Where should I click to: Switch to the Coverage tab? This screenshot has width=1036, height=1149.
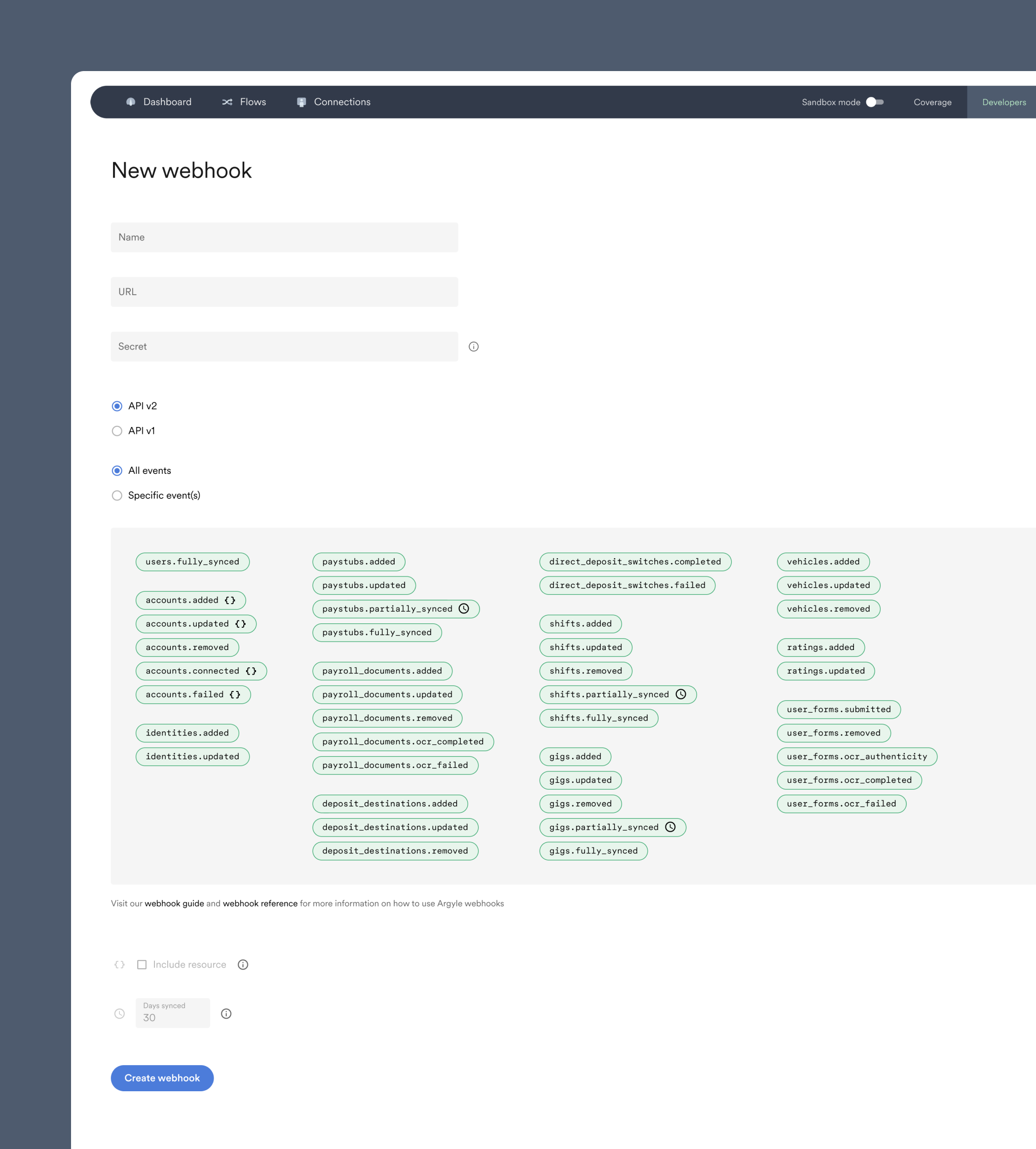(x=932, y=102)
